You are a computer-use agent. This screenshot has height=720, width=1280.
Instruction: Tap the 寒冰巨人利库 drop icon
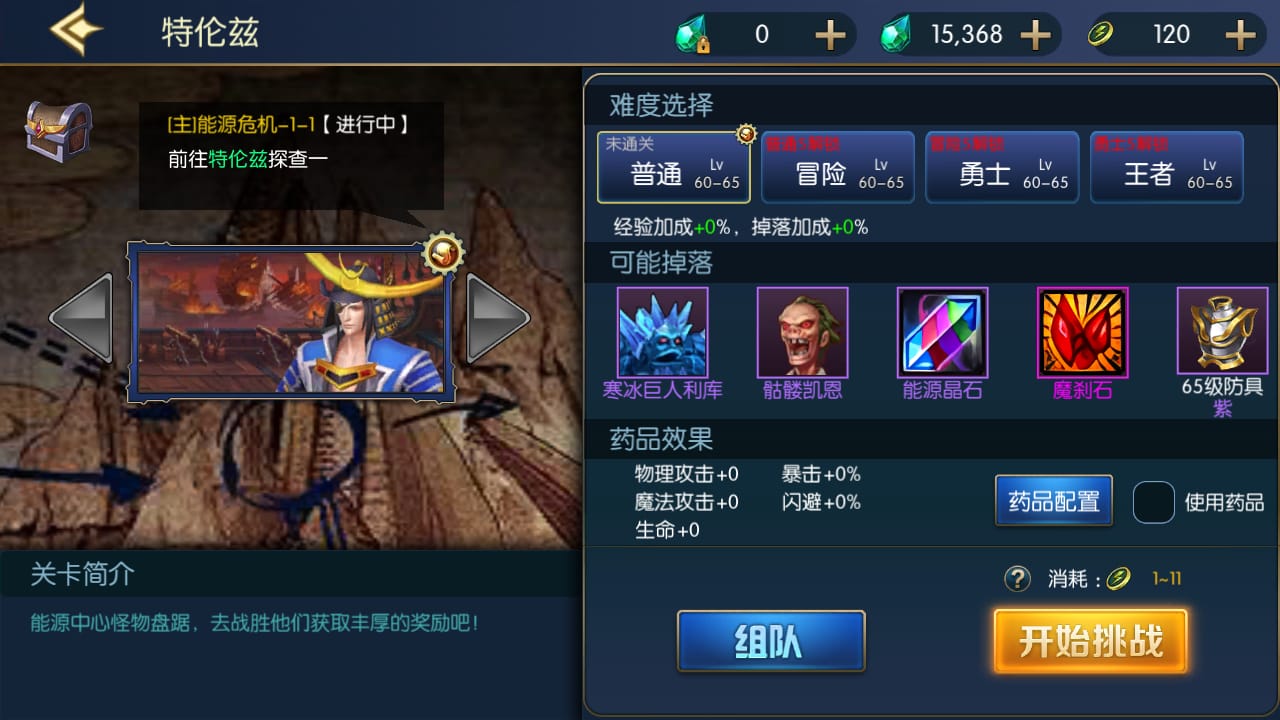pyautogui.click(x=662, y=332)
